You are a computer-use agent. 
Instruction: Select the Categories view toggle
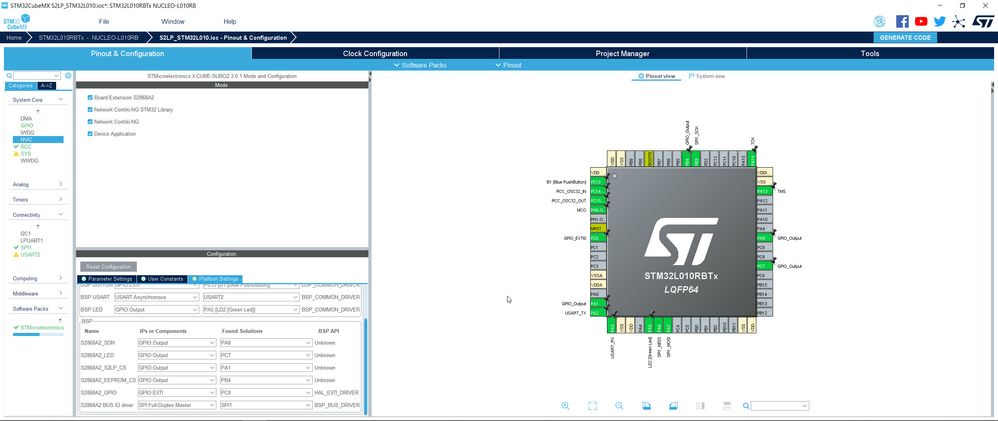click(20, 85)
